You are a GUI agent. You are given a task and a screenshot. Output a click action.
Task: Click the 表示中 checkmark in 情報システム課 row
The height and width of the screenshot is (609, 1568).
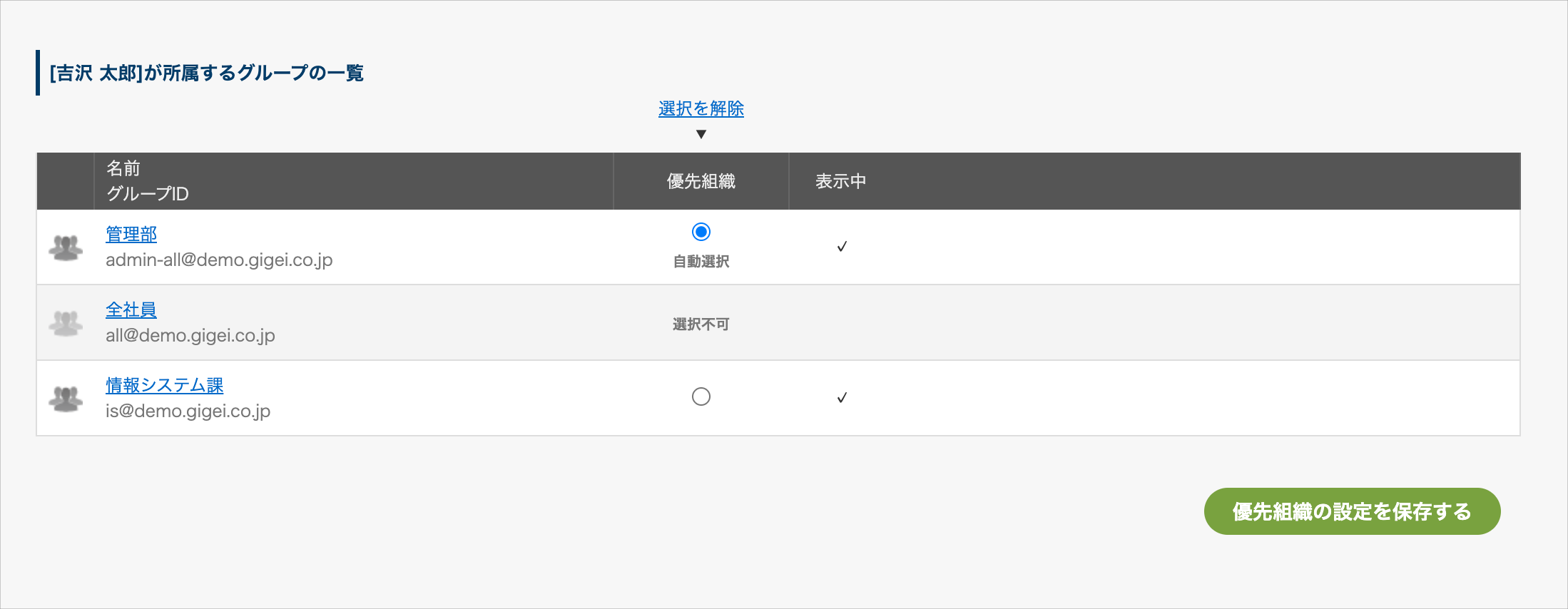pyautogui.click(x=842, y=398)
